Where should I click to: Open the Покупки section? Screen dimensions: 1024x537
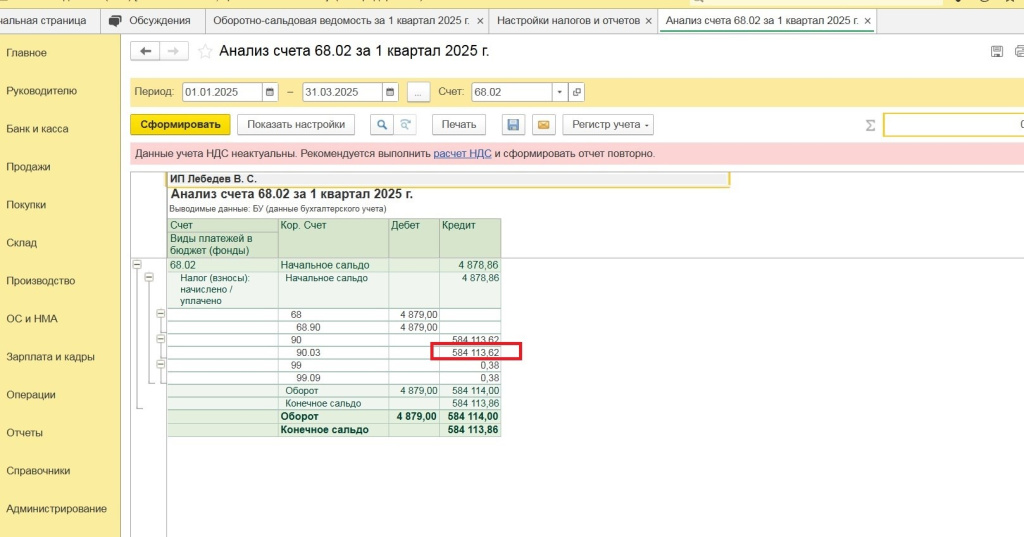[x=26, y=204]
